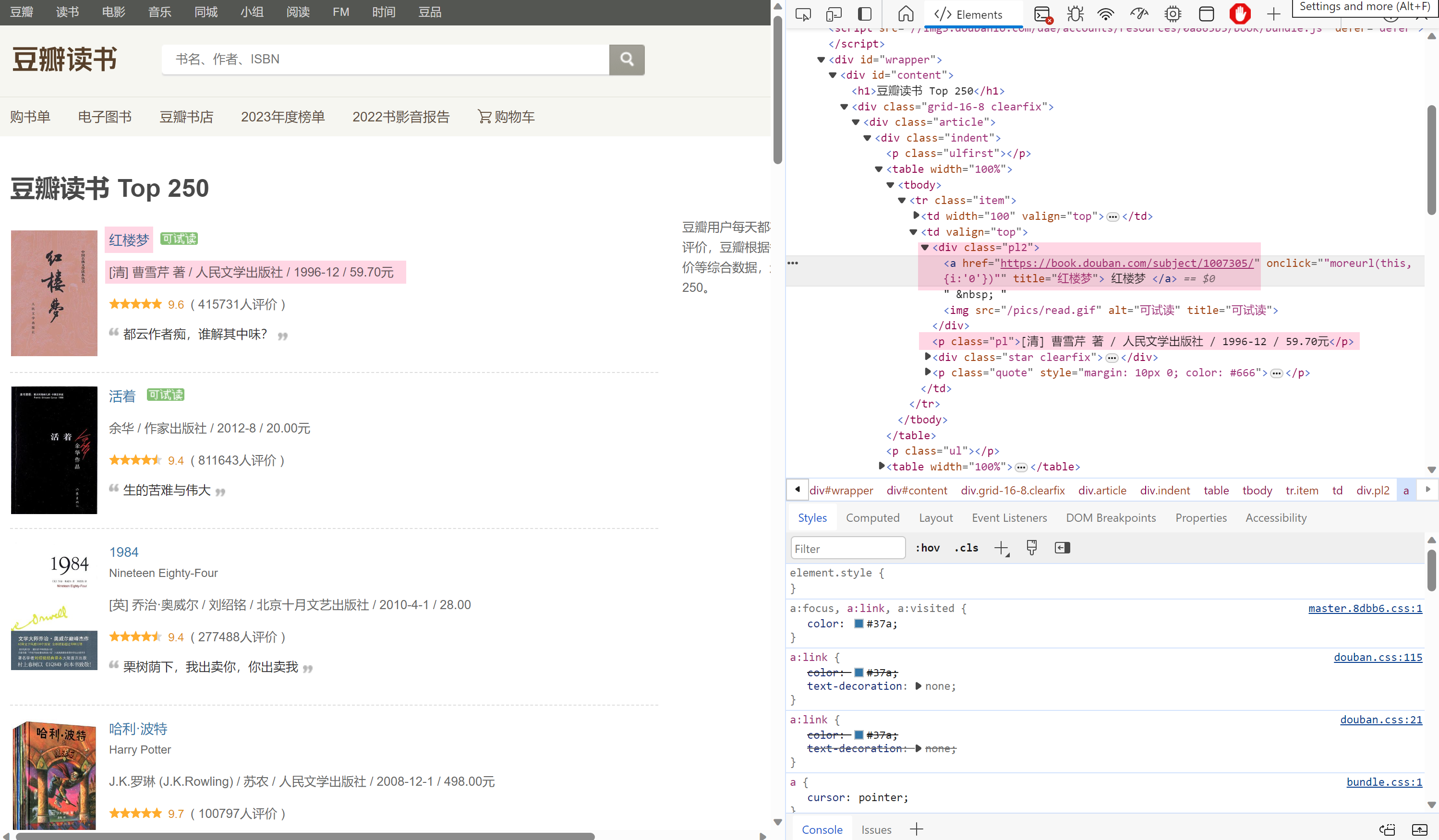
Task: Open the 活着 book title link
Action: click(x=122, y=396)
